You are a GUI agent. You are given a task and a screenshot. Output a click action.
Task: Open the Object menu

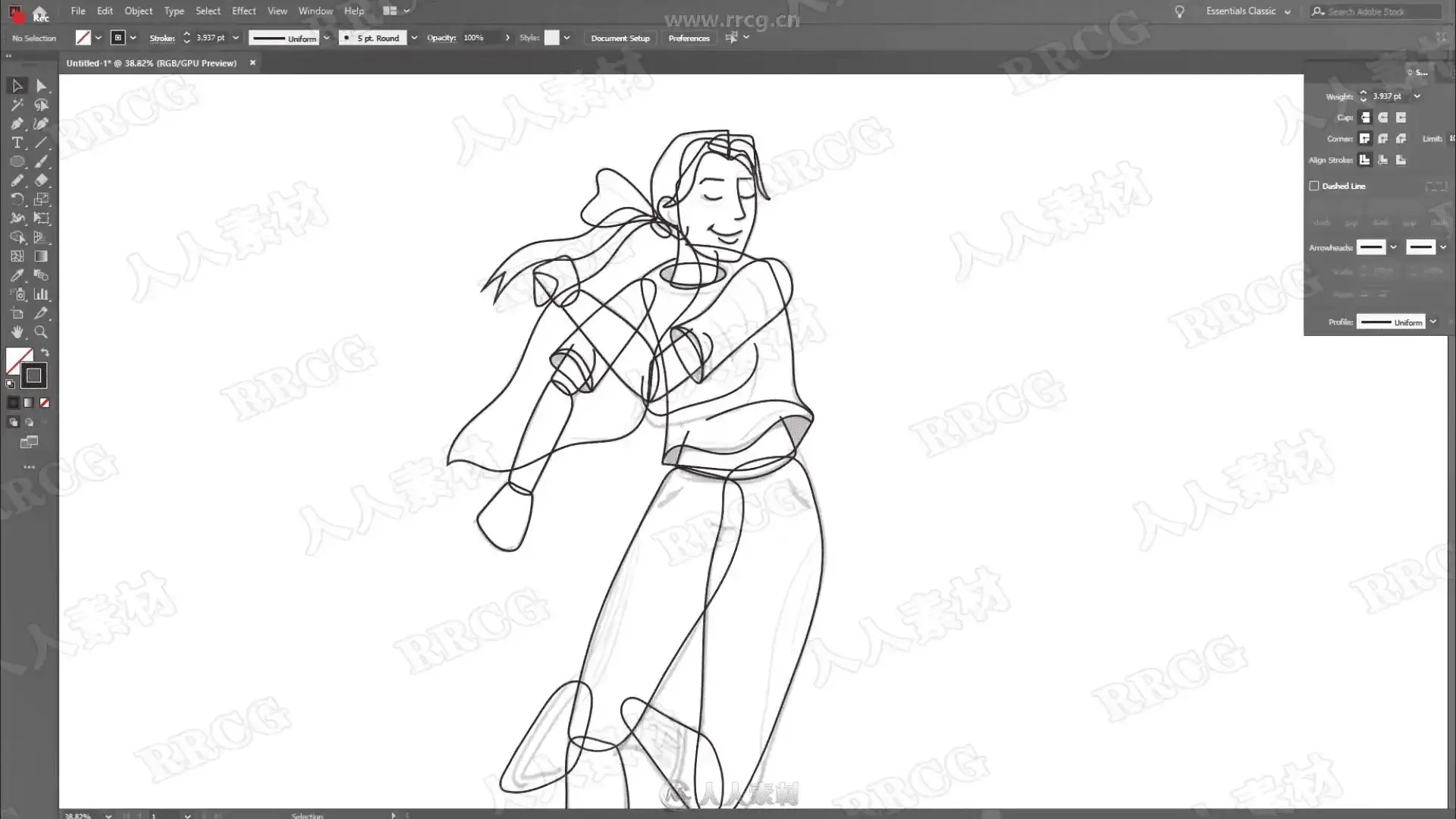pyautogui.click(x=138, y=11)
